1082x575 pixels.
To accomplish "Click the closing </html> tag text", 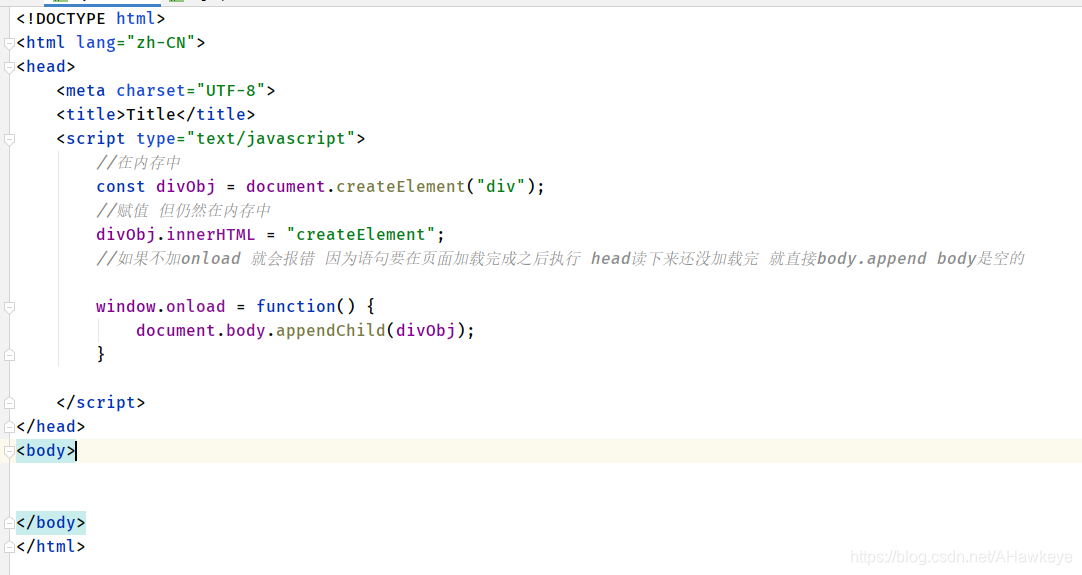I will (50, 547).
